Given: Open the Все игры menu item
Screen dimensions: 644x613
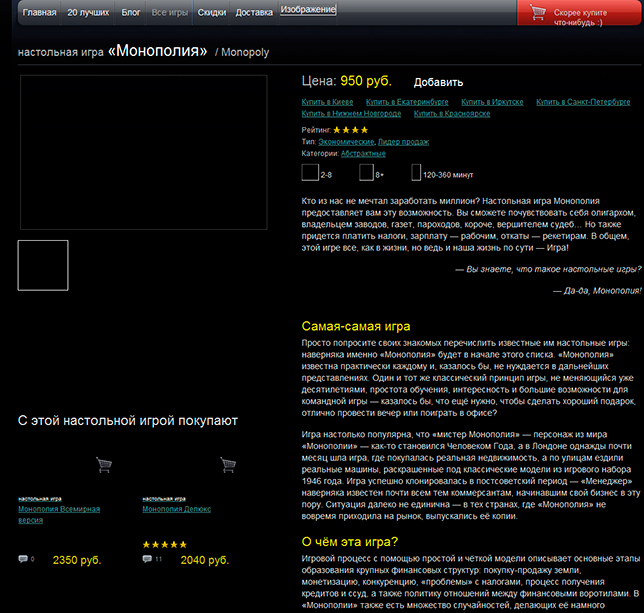Looking at the screenshot, I should (170, 12).
